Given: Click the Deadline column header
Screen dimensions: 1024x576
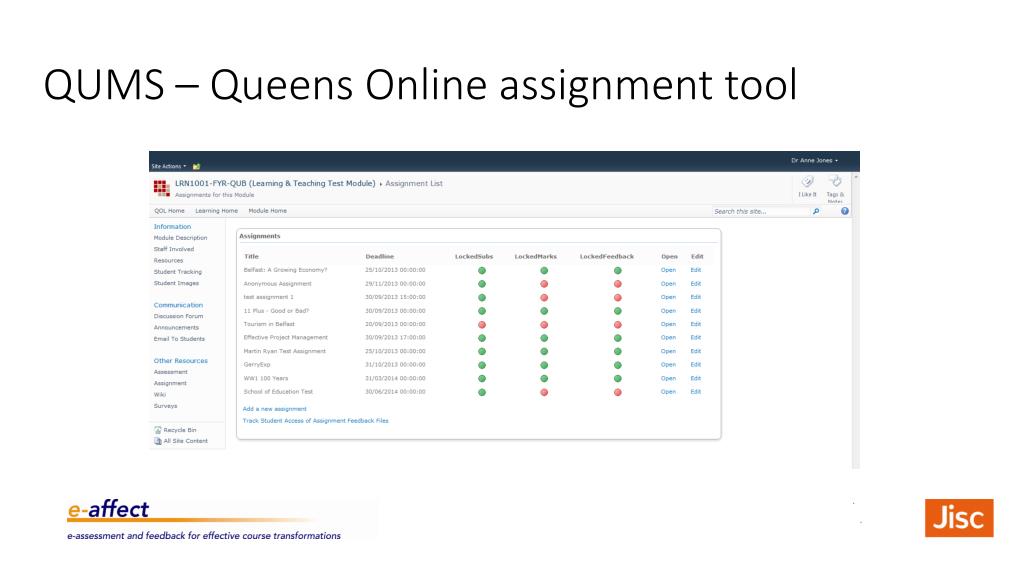Looking at the screenshot, I should point(379,257).
